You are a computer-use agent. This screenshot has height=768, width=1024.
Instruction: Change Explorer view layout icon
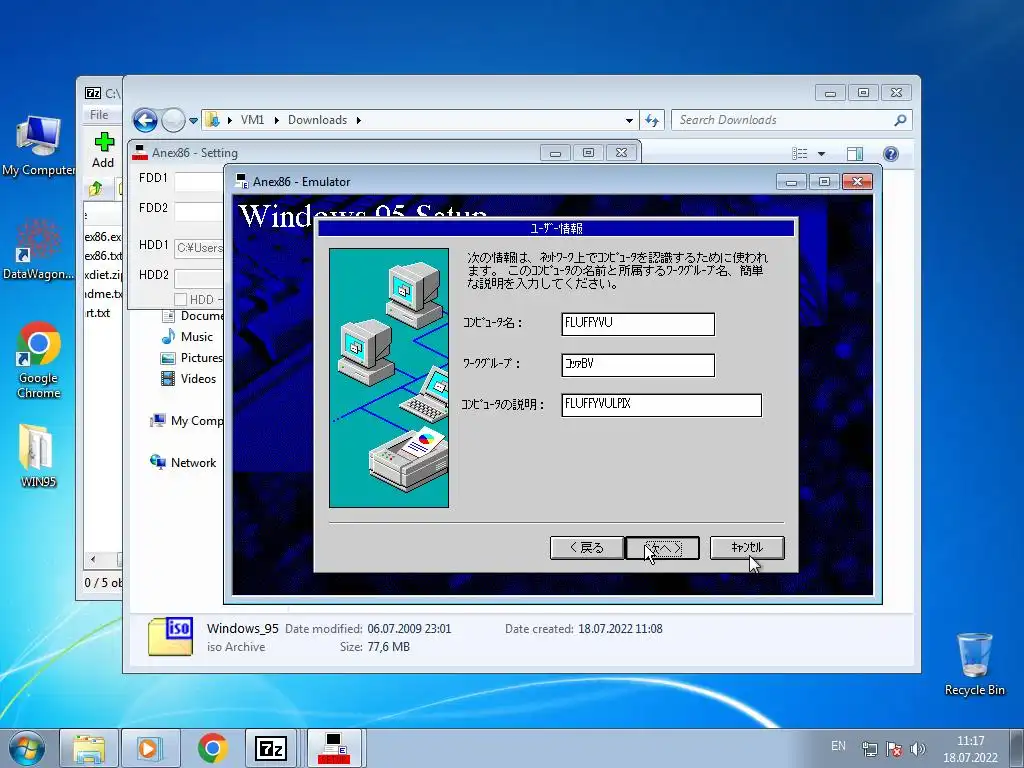(x=799, y=153)
